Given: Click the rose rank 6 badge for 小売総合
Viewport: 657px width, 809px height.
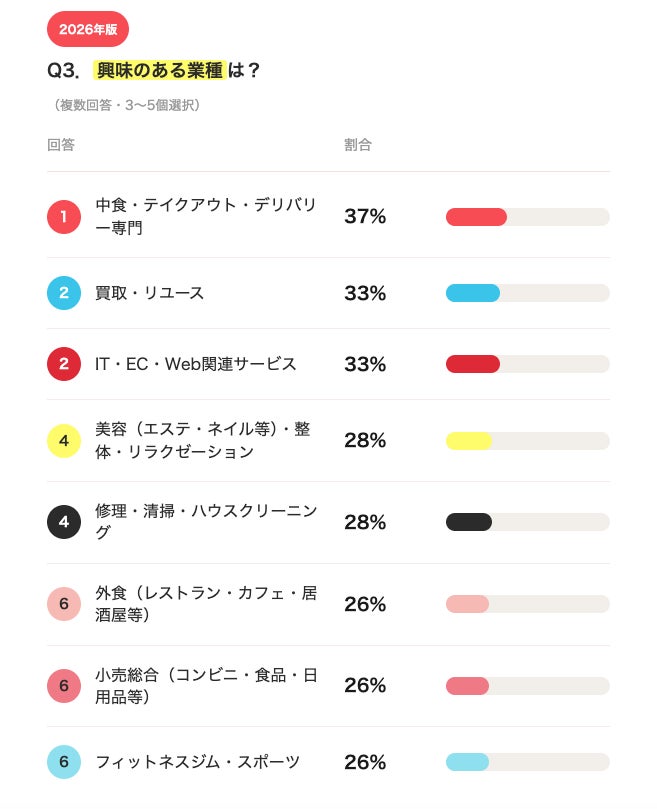Looking at the screenshot, I should (x=64, y=686).
